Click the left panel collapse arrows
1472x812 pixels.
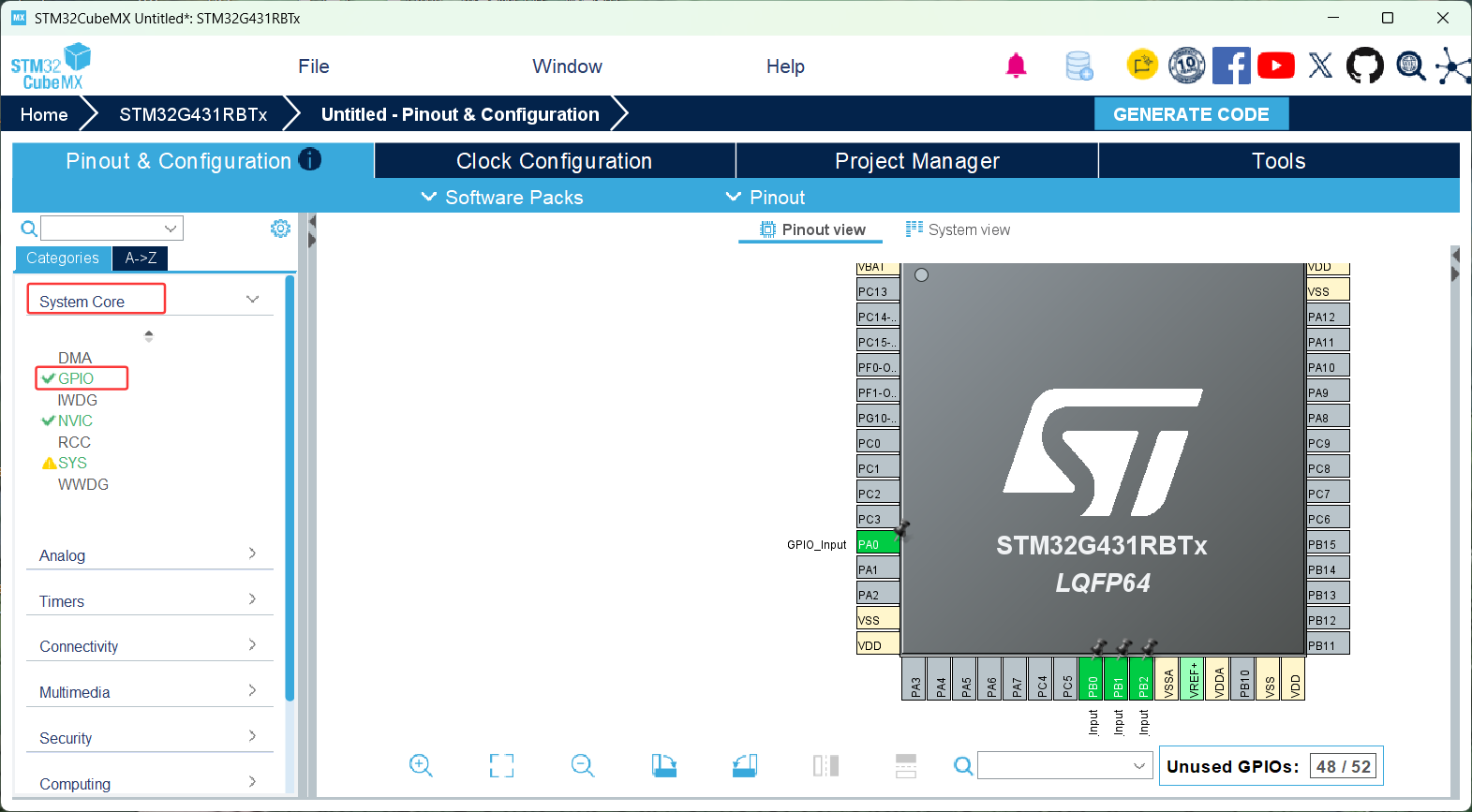[312, 231]
